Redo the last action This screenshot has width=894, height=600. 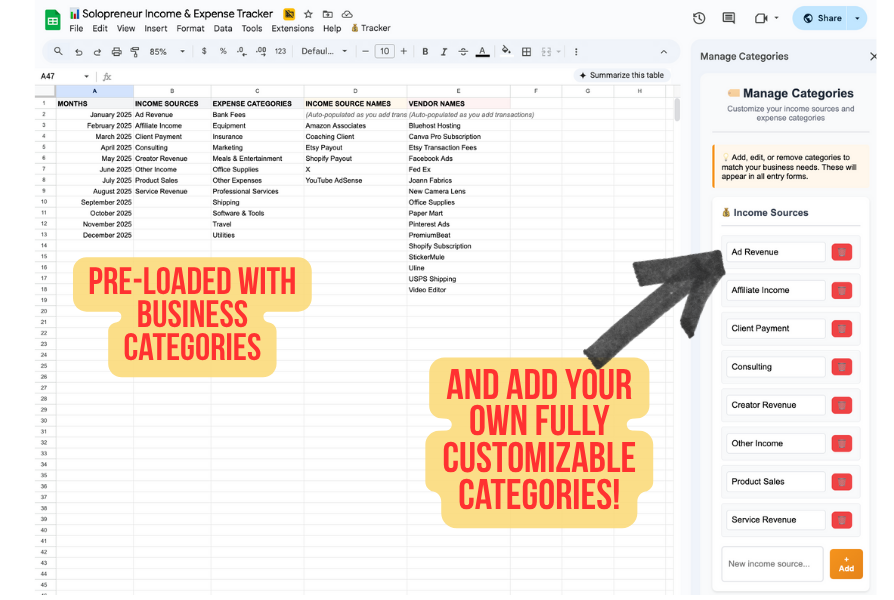(x=97, y=52)
